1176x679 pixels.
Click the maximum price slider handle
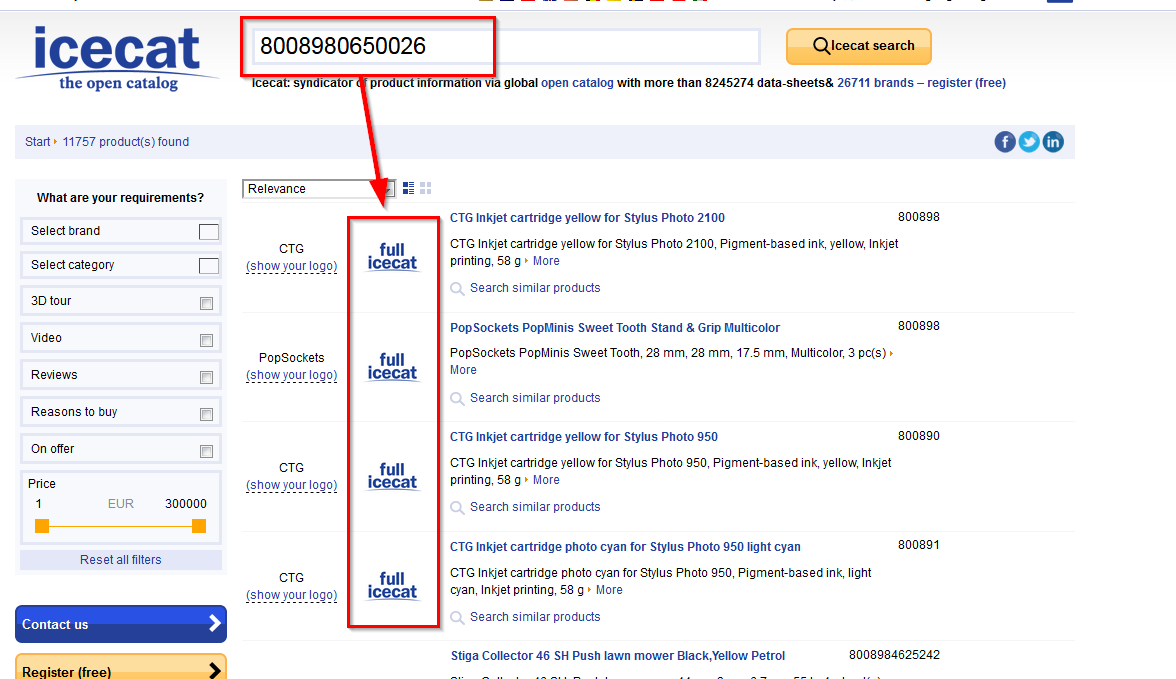click(x=199, y=526)
